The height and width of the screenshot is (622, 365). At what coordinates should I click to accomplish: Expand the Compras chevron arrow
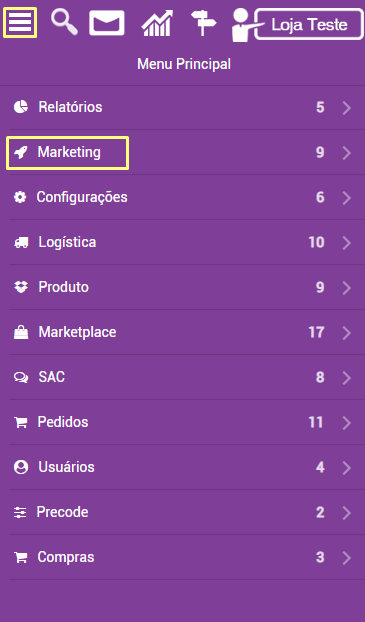coord(347,558)
